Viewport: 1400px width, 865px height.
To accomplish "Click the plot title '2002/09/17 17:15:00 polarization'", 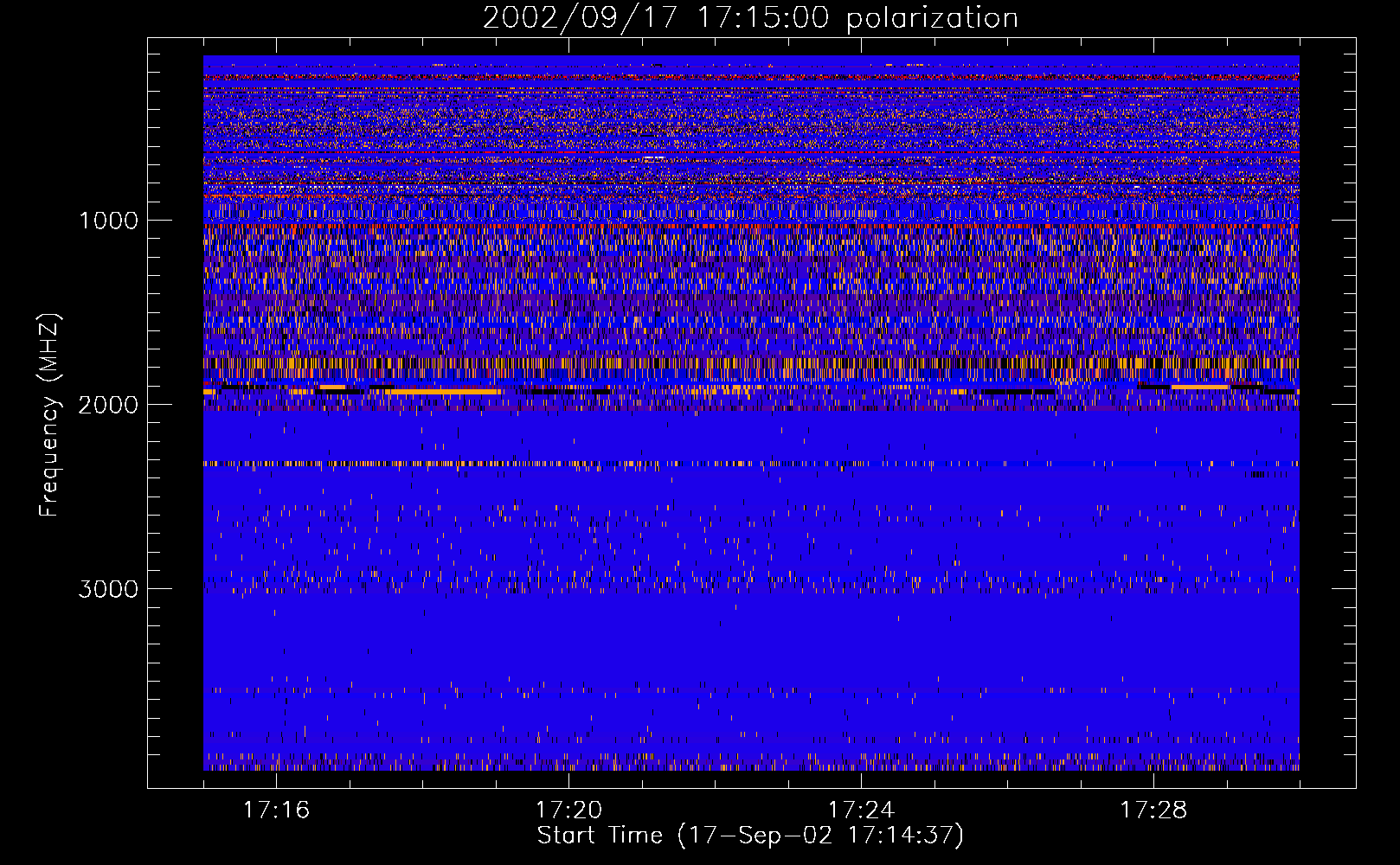I will [750, 18].
